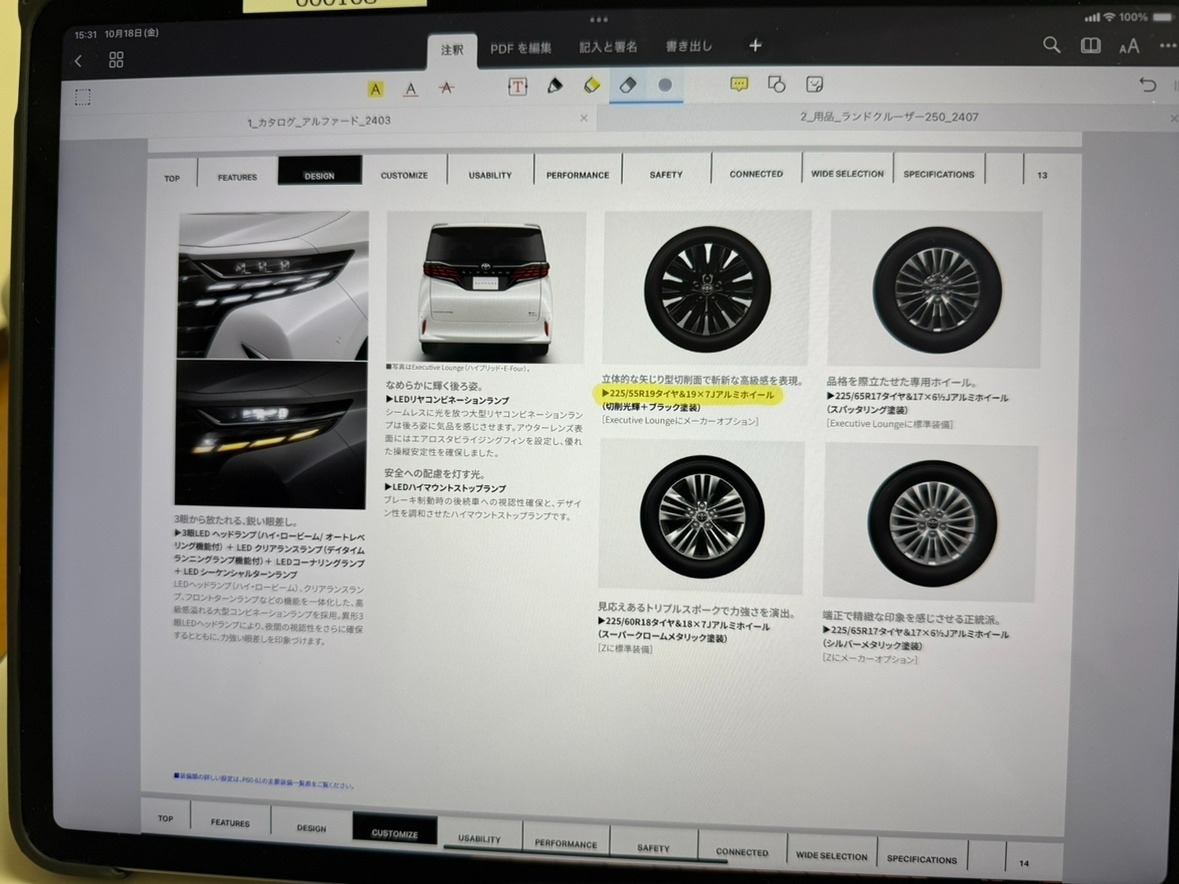Image resolution: width=1179 pixels, height=884 pixels.
Task: Select the strikethrough text tool
Action: coord(446,88)
